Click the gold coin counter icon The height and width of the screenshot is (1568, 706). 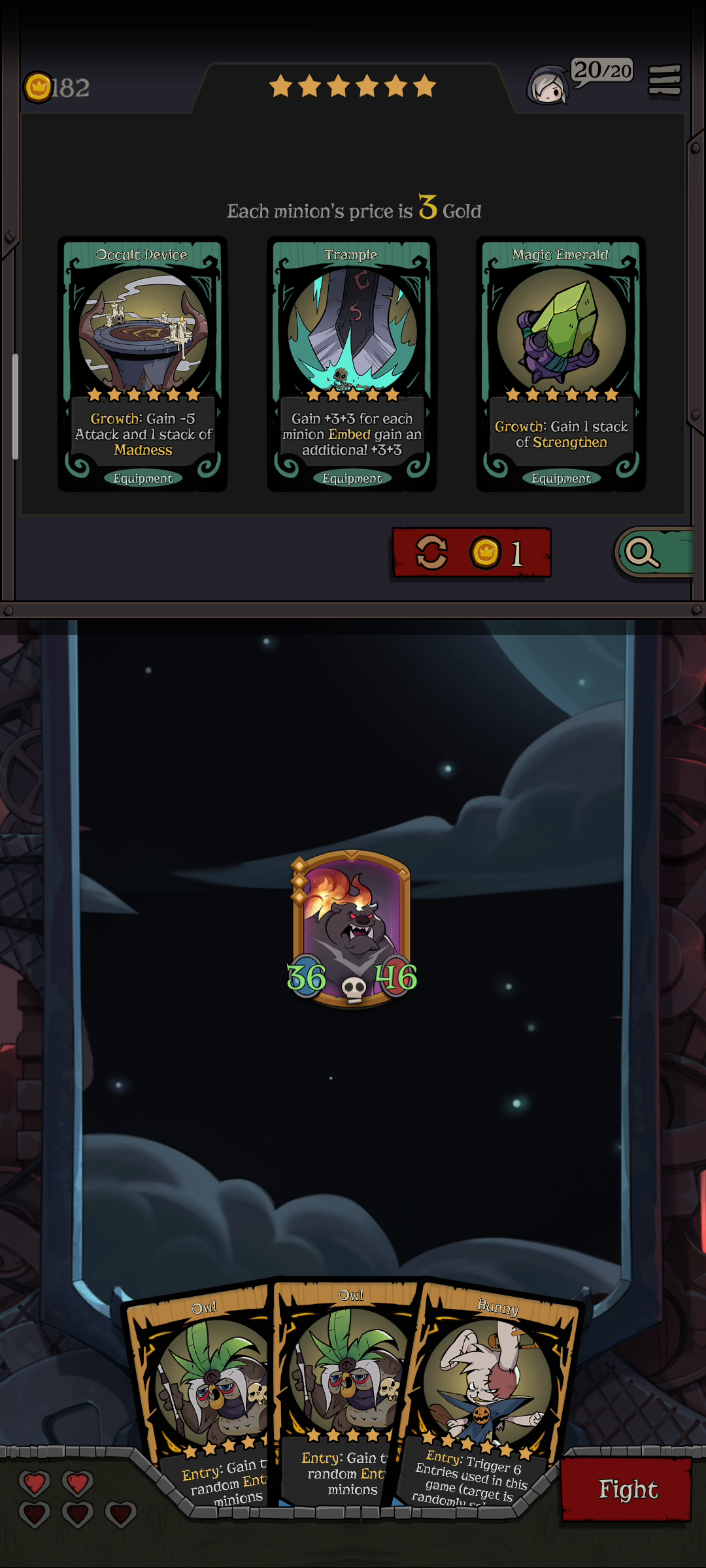[38, 87]
